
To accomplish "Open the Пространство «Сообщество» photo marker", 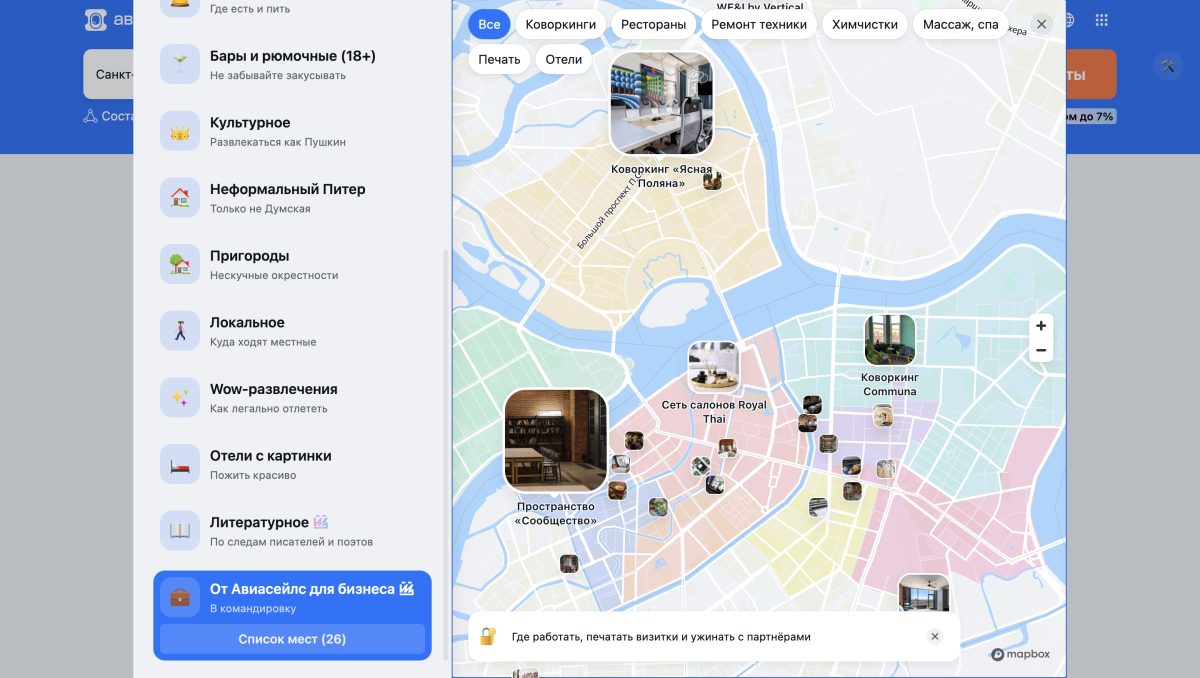I will click(x=555, y=441).
